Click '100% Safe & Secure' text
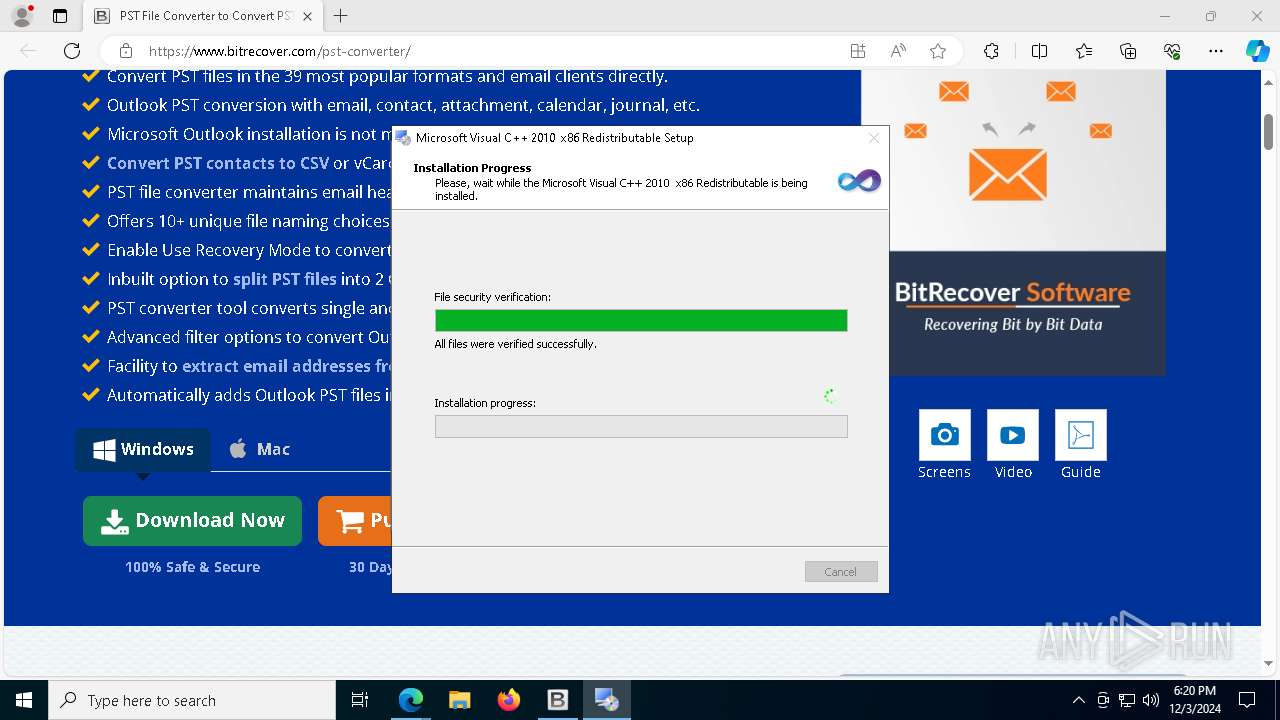This screenshot has width=1280, height=720. pos(192,567)
